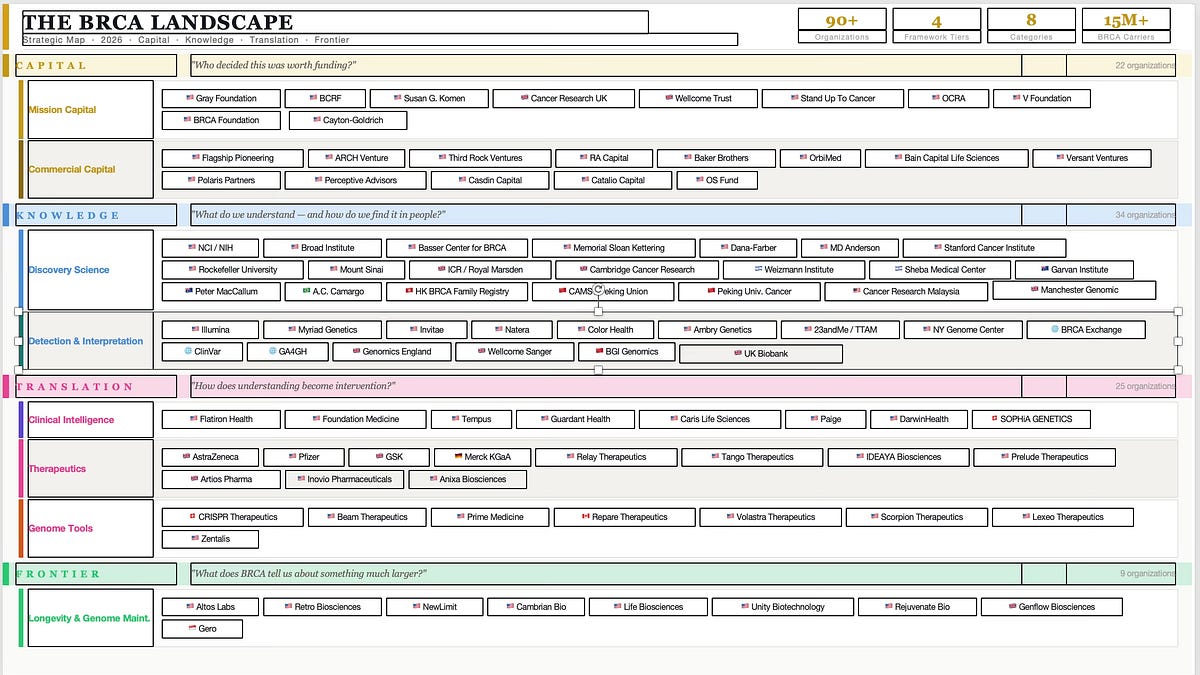Click the AstraZeneca box
This screenshot has width=1200, height=675.
click(210, 458)
